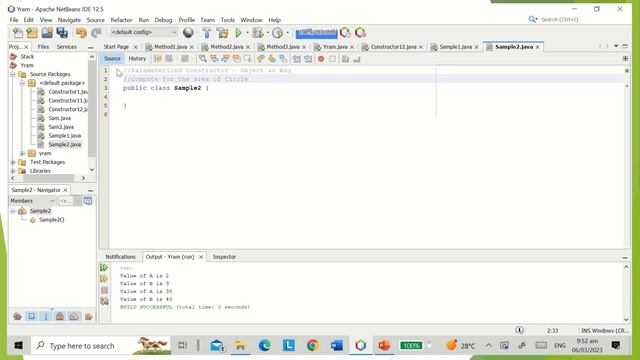The width and height of the screenshot is (640, 360).
Task: Toggle Show Static Members filter in Navigator
Action: (46, 316)
